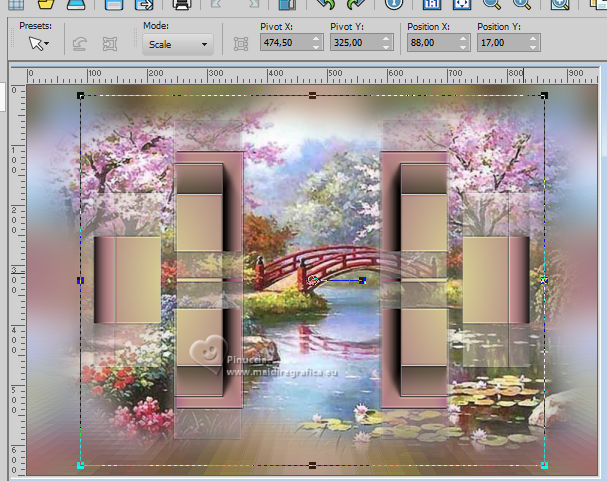Click the Save disk icon
Image resolution: width=607 pixels, height=481 pixels.
(x=114, y=4)
